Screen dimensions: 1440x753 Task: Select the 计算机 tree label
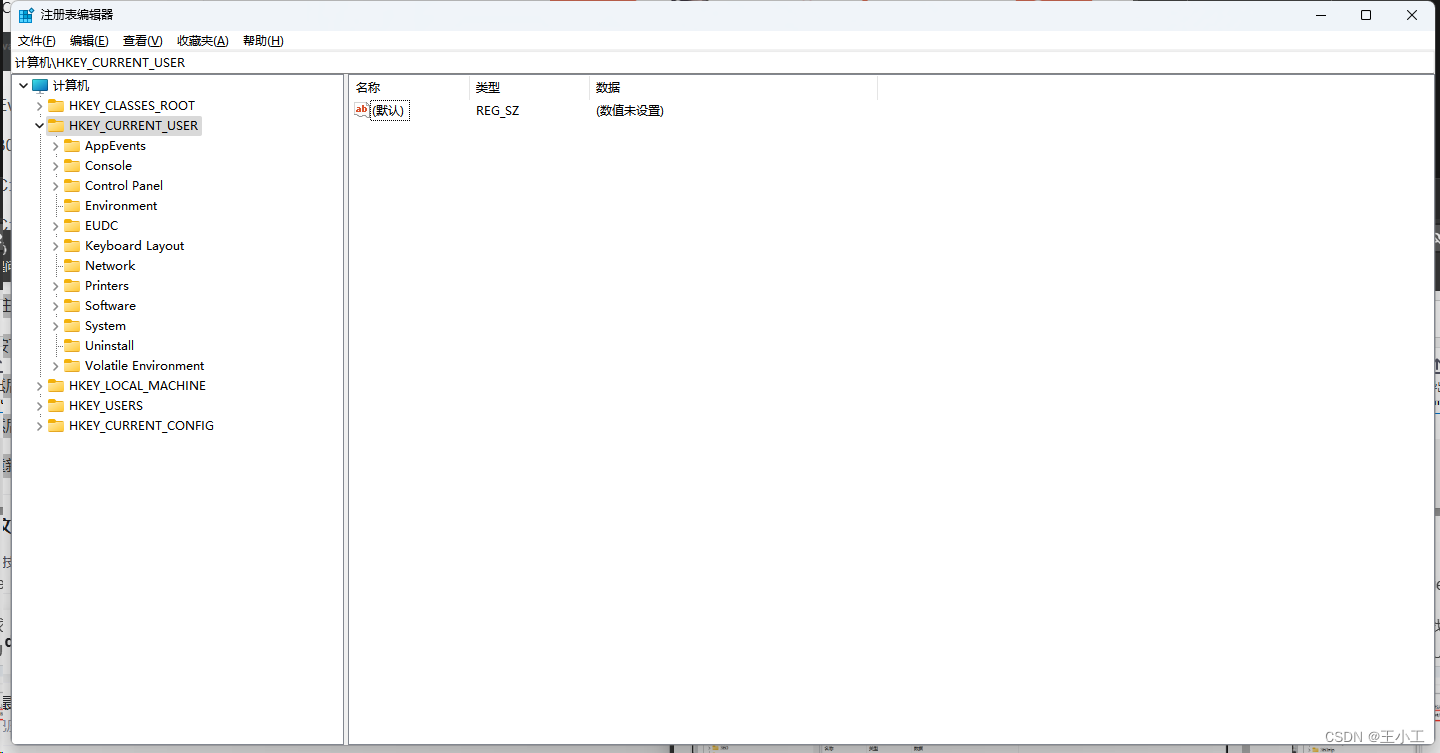click(71, 86)
